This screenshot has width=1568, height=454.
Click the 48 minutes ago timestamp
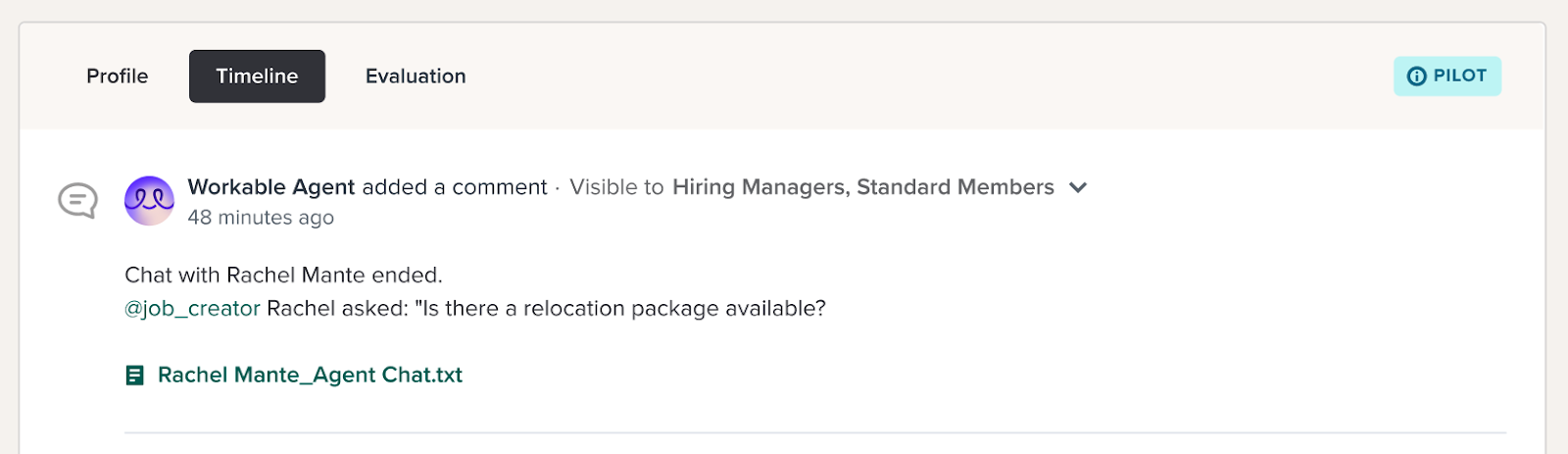click(261, 218)
